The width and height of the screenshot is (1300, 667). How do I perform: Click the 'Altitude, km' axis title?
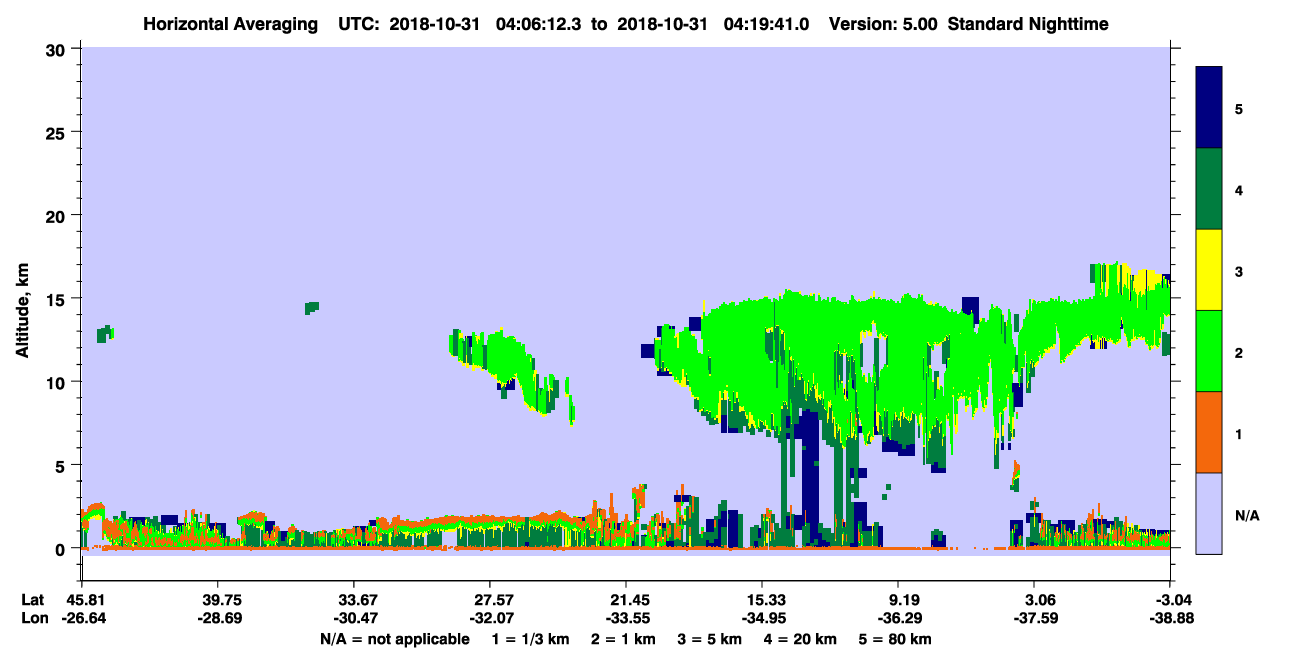(x=22, y=298)
